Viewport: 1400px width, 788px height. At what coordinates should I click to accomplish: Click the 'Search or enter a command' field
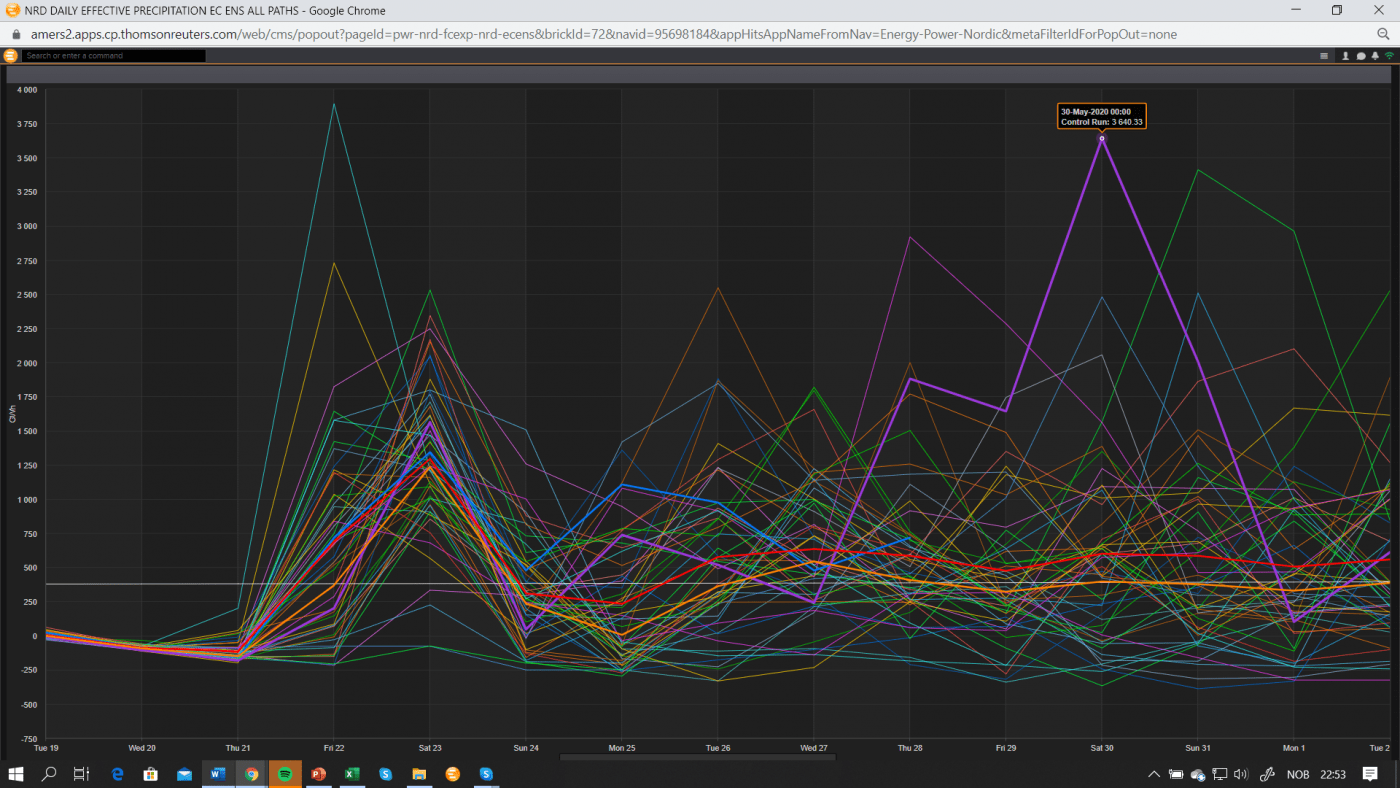pyautogui.click(x=114, y=56)
